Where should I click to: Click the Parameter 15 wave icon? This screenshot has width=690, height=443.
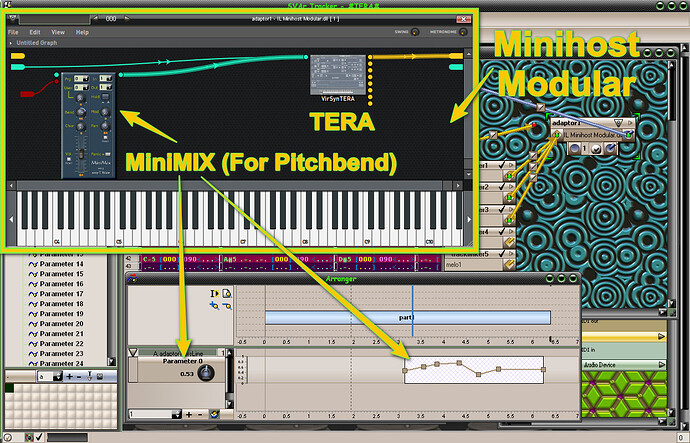(33, 274)
